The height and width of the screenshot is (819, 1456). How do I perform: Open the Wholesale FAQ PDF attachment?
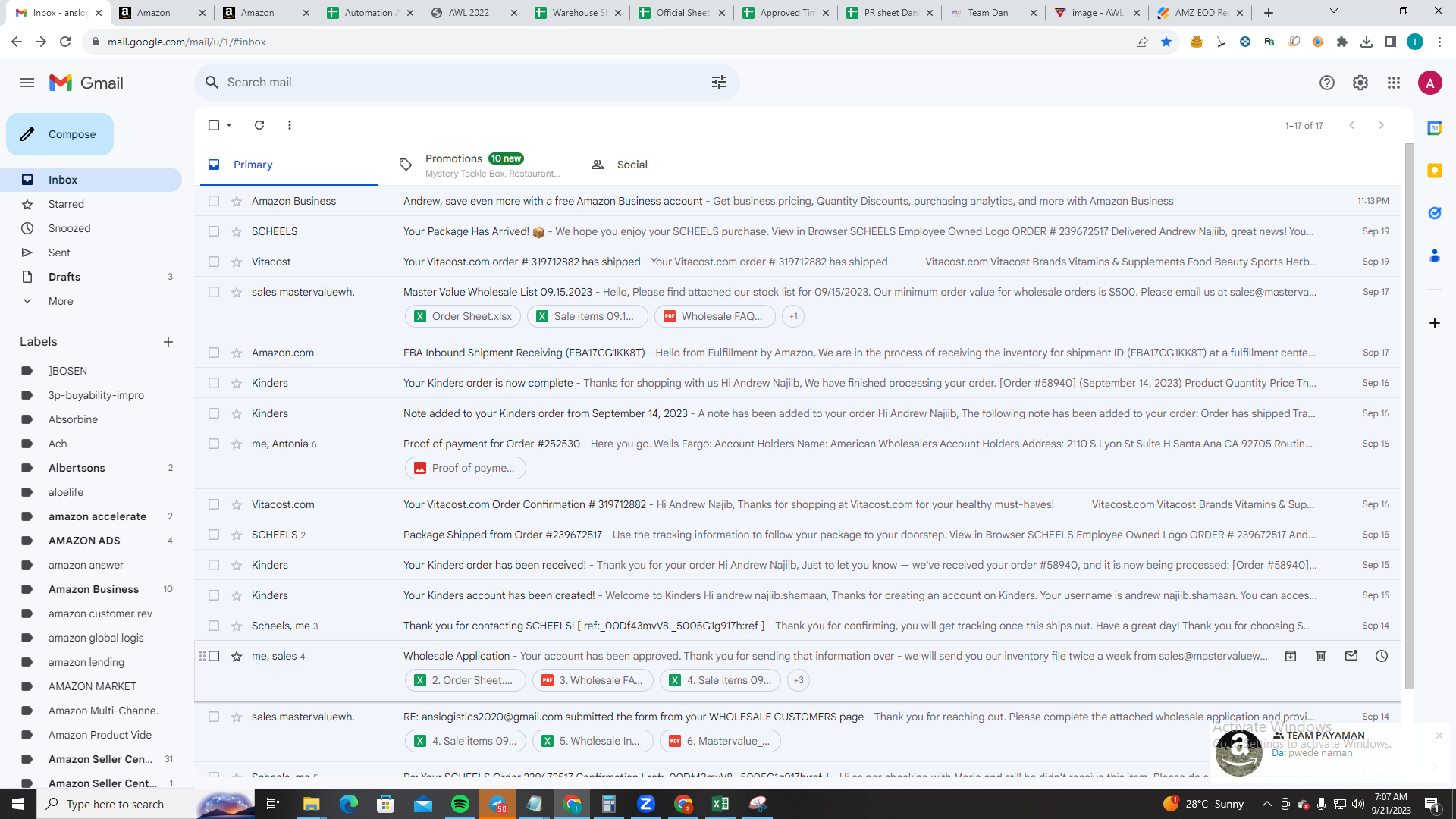click(x=714, y=316)
